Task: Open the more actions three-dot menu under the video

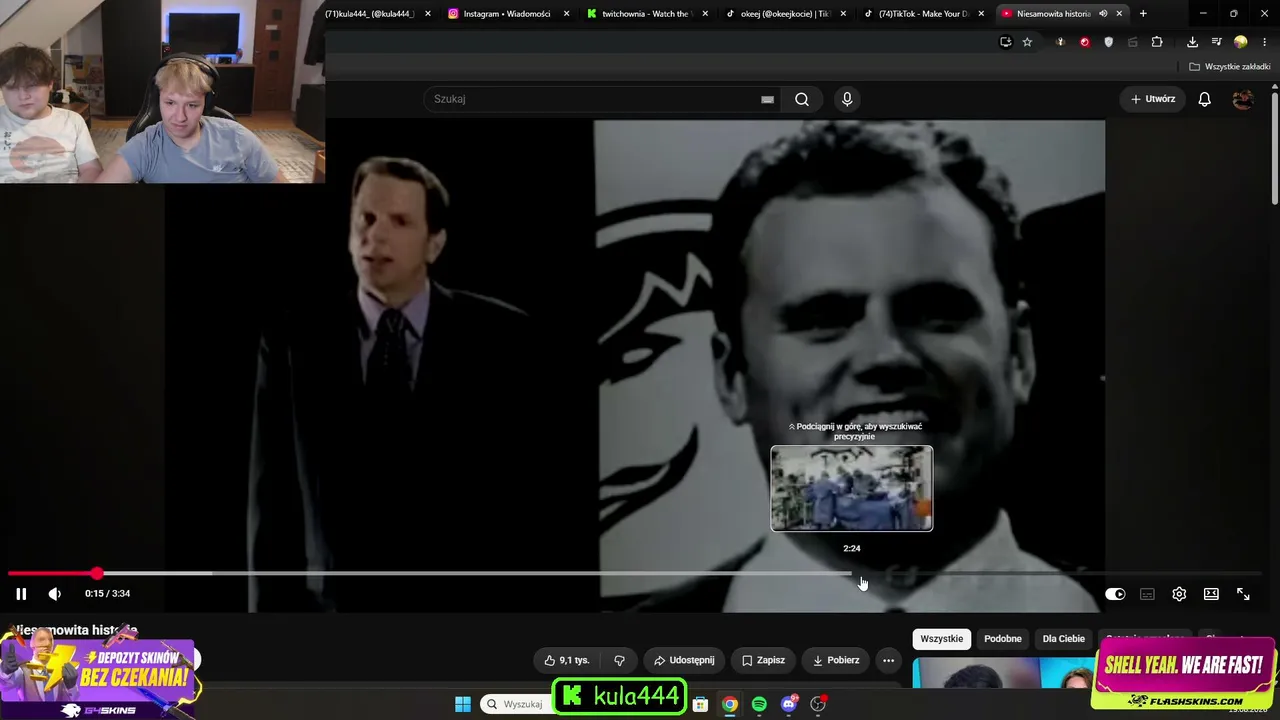Action: 888,660
